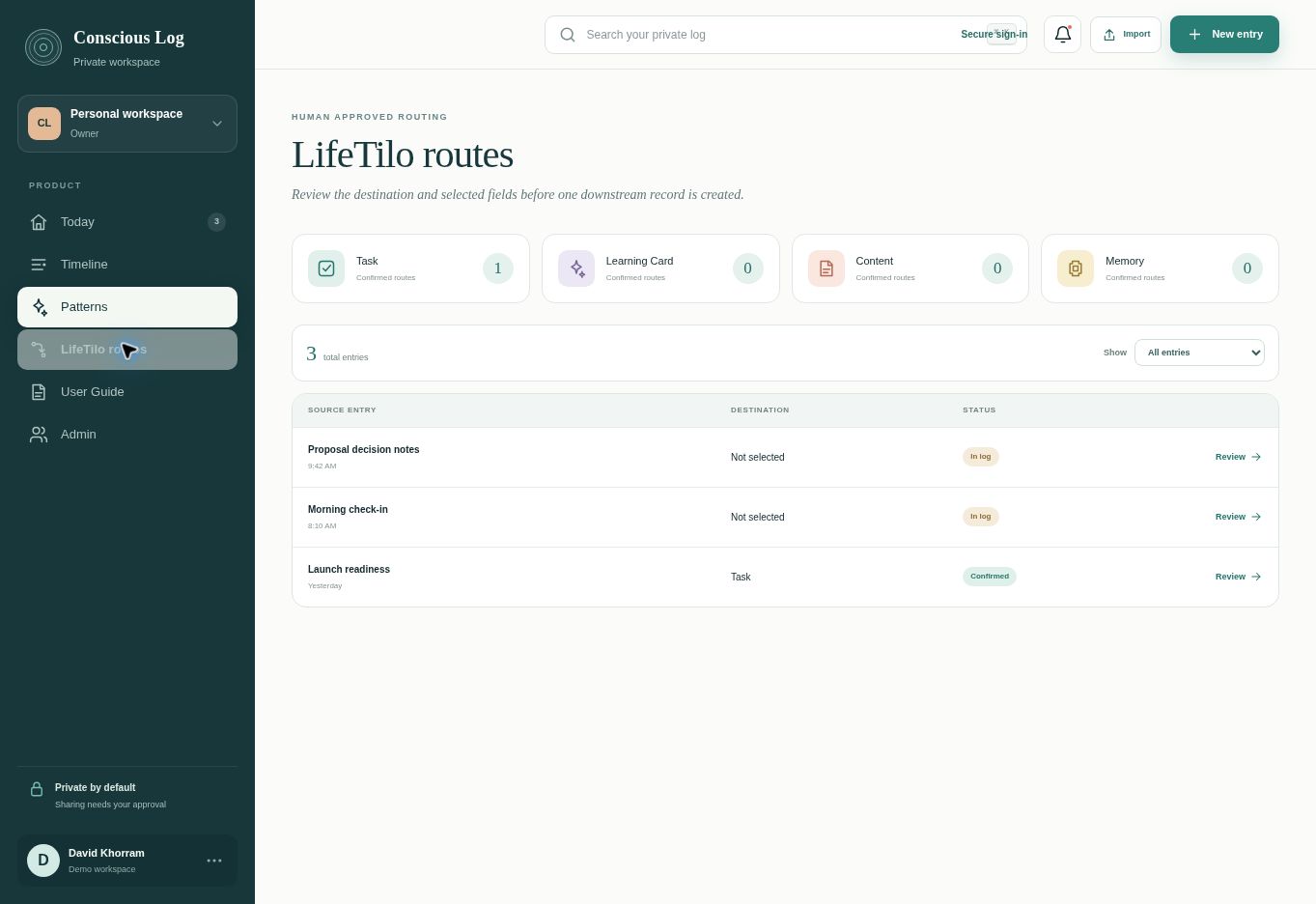The image size is (1316, 904).
Task: Click the New entry button
Action: (1224, 35)
